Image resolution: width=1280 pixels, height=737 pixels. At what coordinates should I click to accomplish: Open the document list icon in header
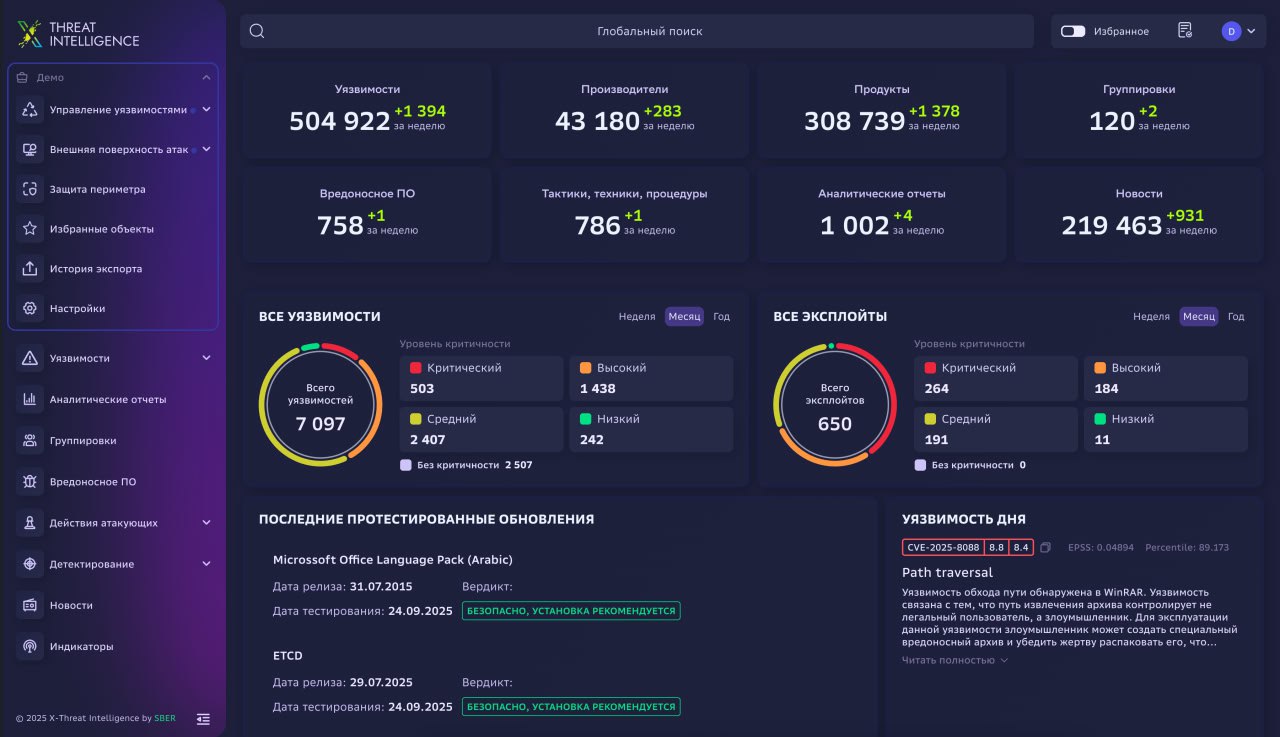[1185, 31]
